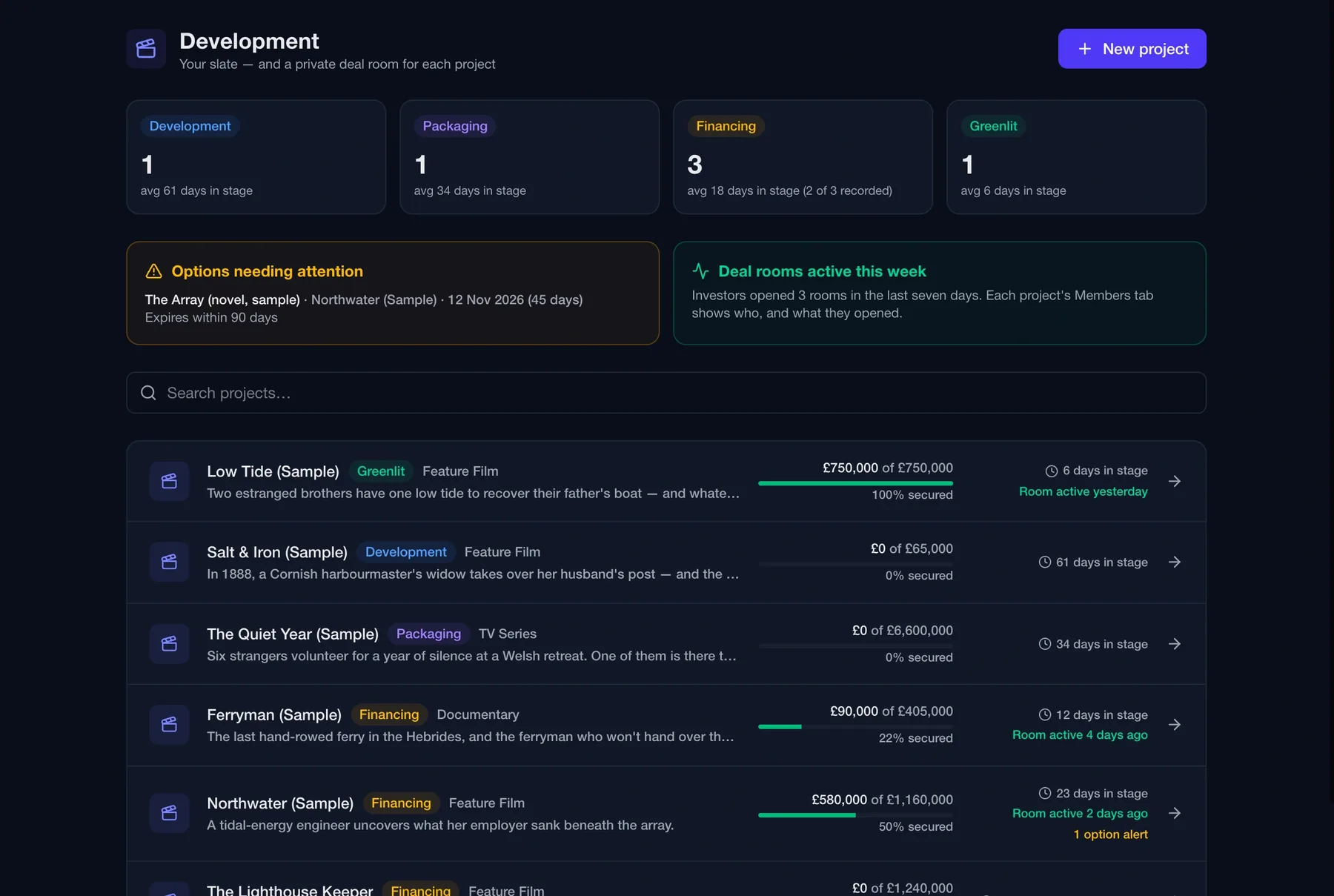The height and width of the screenshot is (896, 1334).
Task: Click the Development clapperboard header icon
Action: 146,49
